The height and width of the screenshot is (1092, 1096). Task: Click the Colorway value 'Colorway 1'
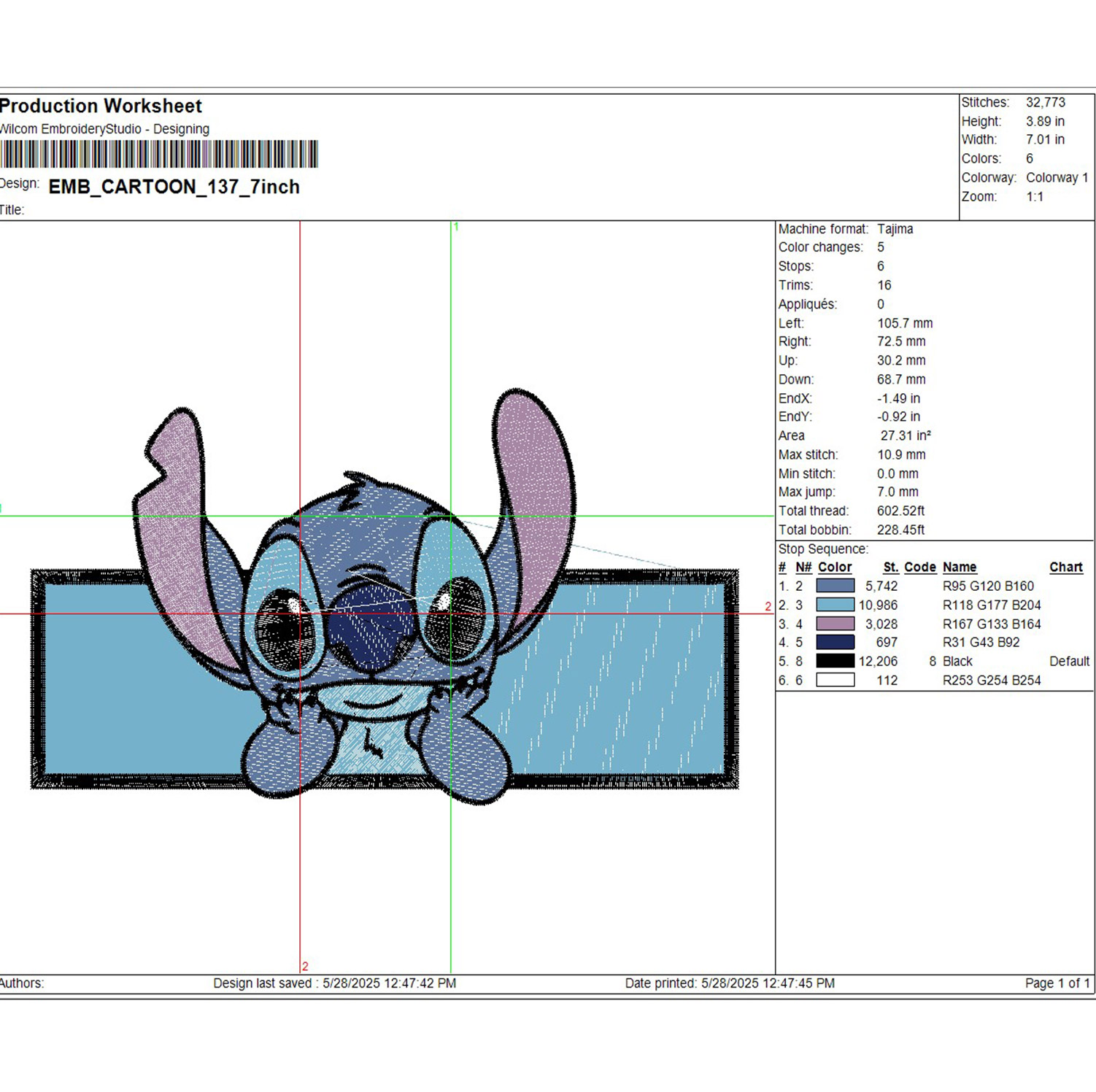coord(1057,177)
